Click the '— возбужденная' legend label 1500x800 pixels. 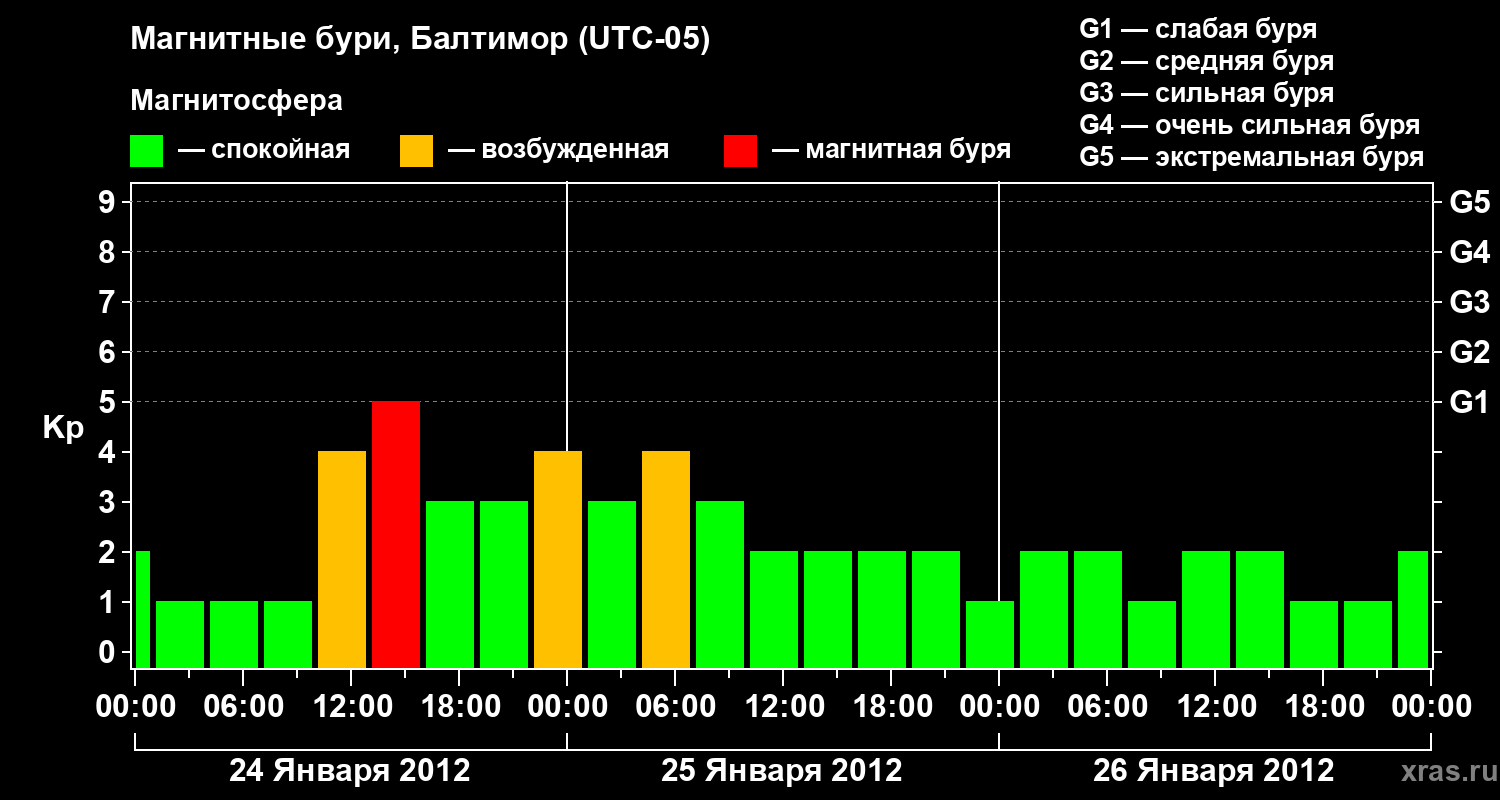[x=558, y=150]
